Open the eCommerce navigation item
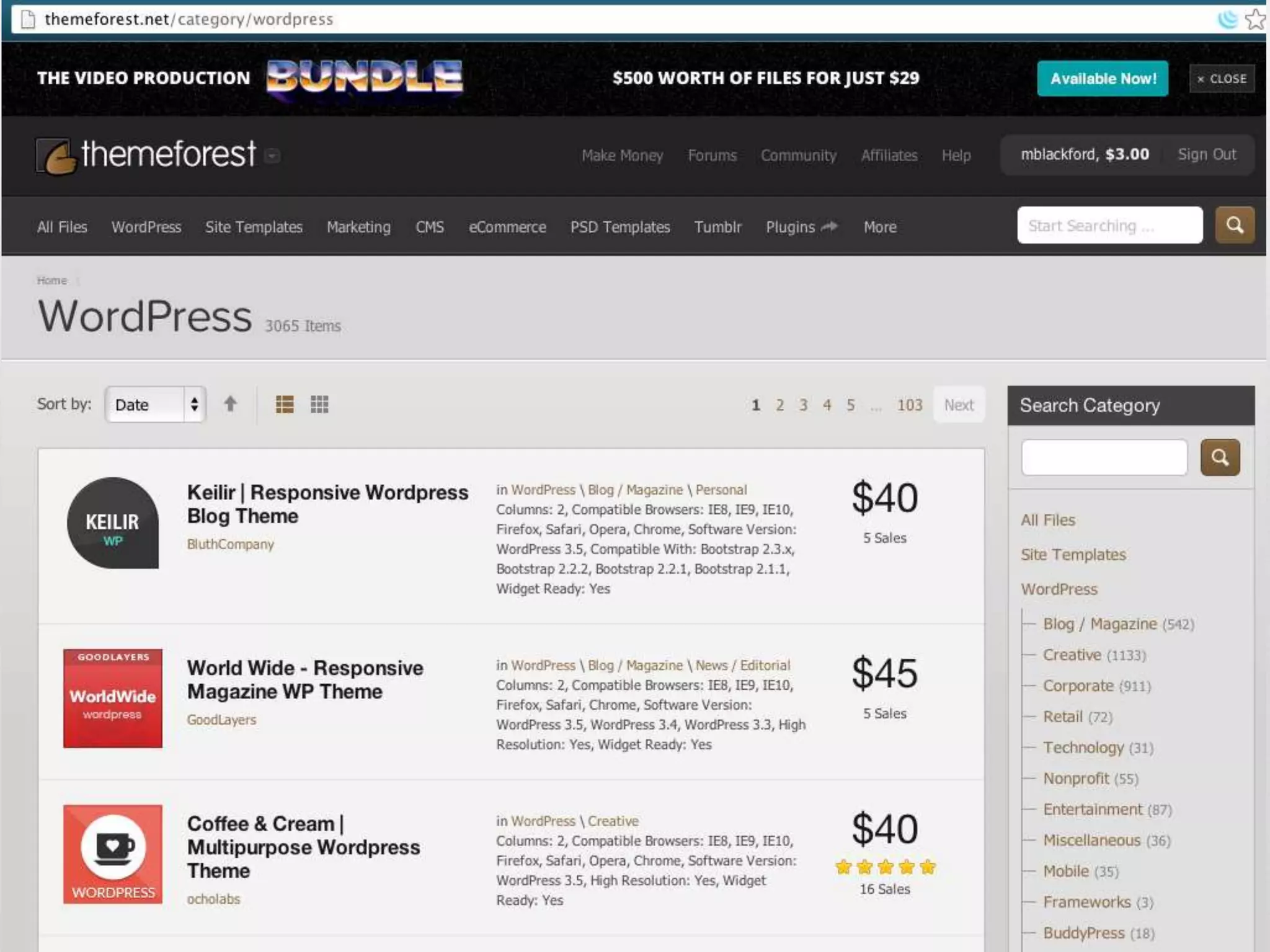 (507, 227)
